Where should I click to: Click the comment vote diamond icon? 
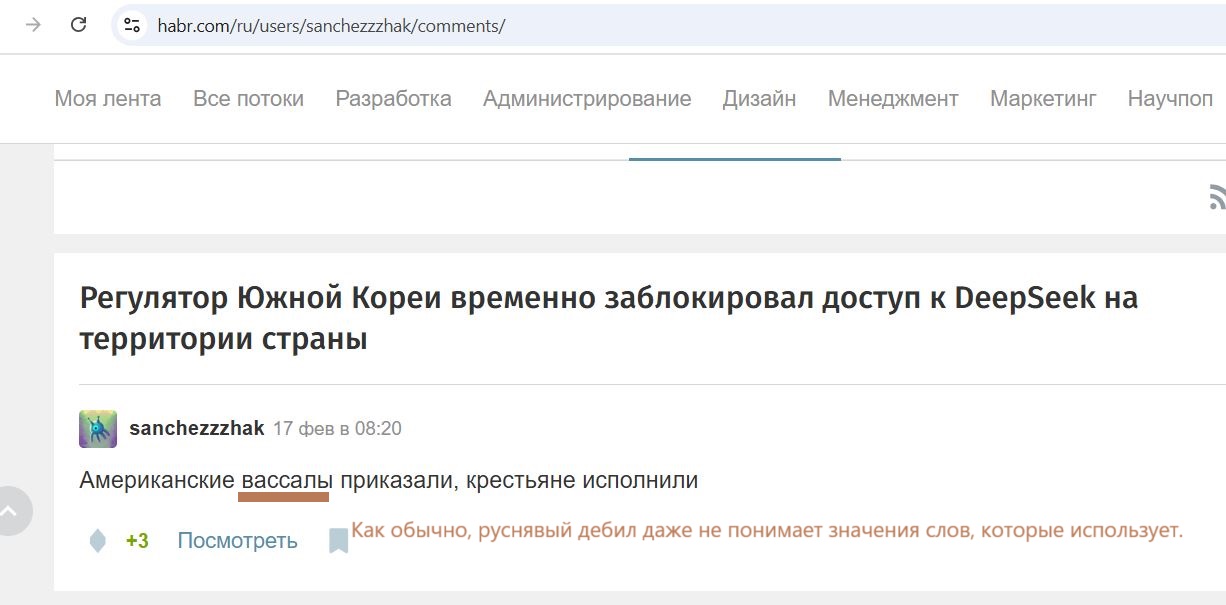(x=98, y=541)
